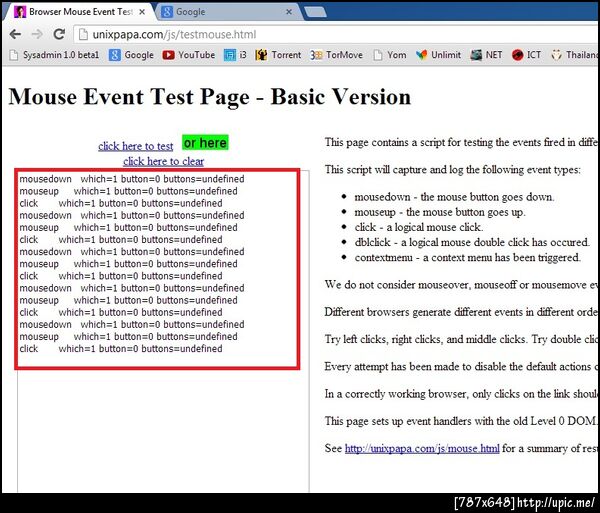
Task: Open the i3 bookmark
Action: pyautogui.click(x=235, y=55)
